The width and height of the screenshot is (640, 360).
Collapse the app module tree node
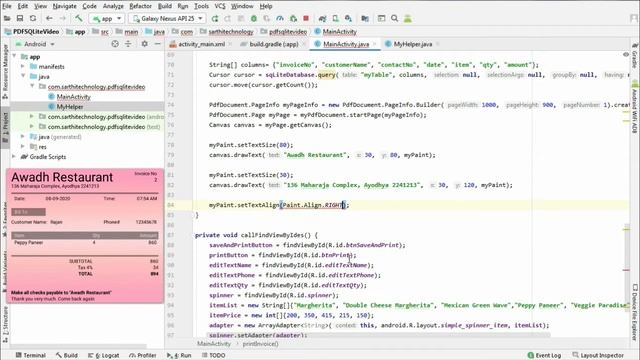click(x=15, y=56)
